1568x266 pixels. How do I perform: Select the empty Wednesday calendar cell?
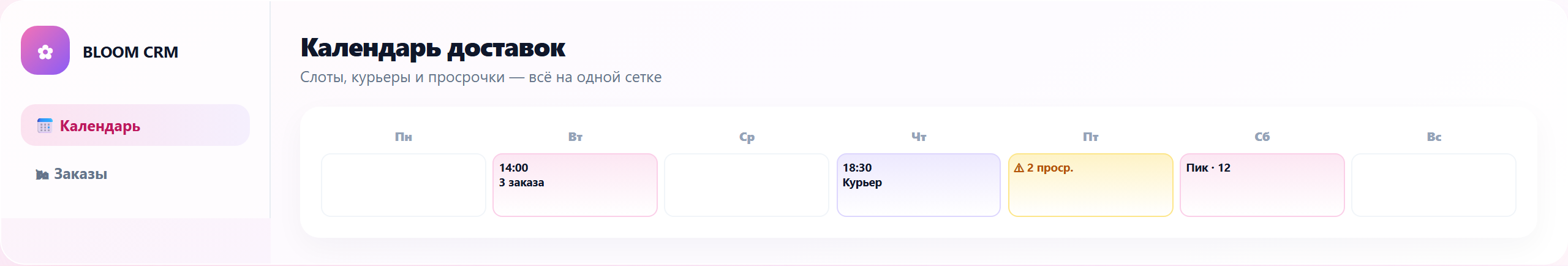click(747, 185)
